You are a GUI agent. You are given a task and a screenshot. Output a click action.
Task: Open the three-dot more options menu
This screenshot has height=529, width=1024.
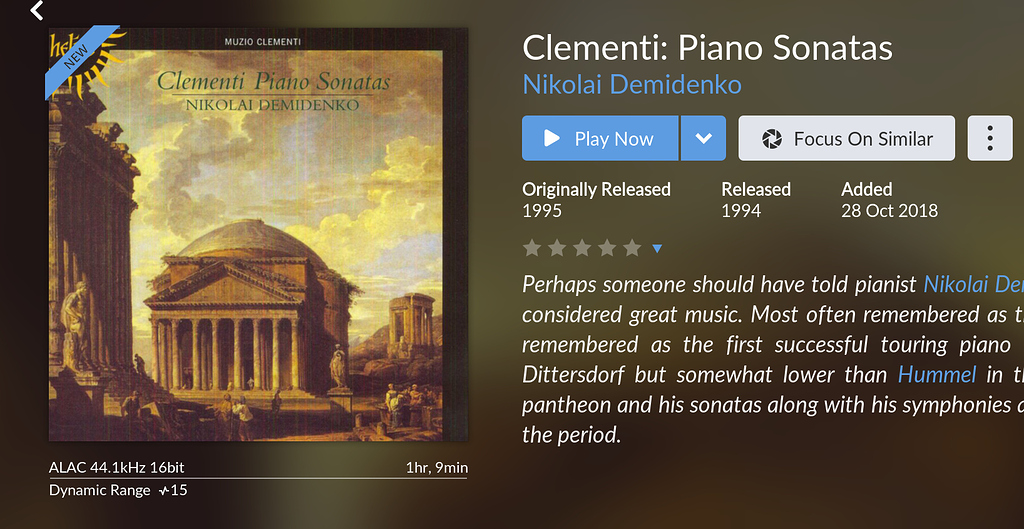990,139
